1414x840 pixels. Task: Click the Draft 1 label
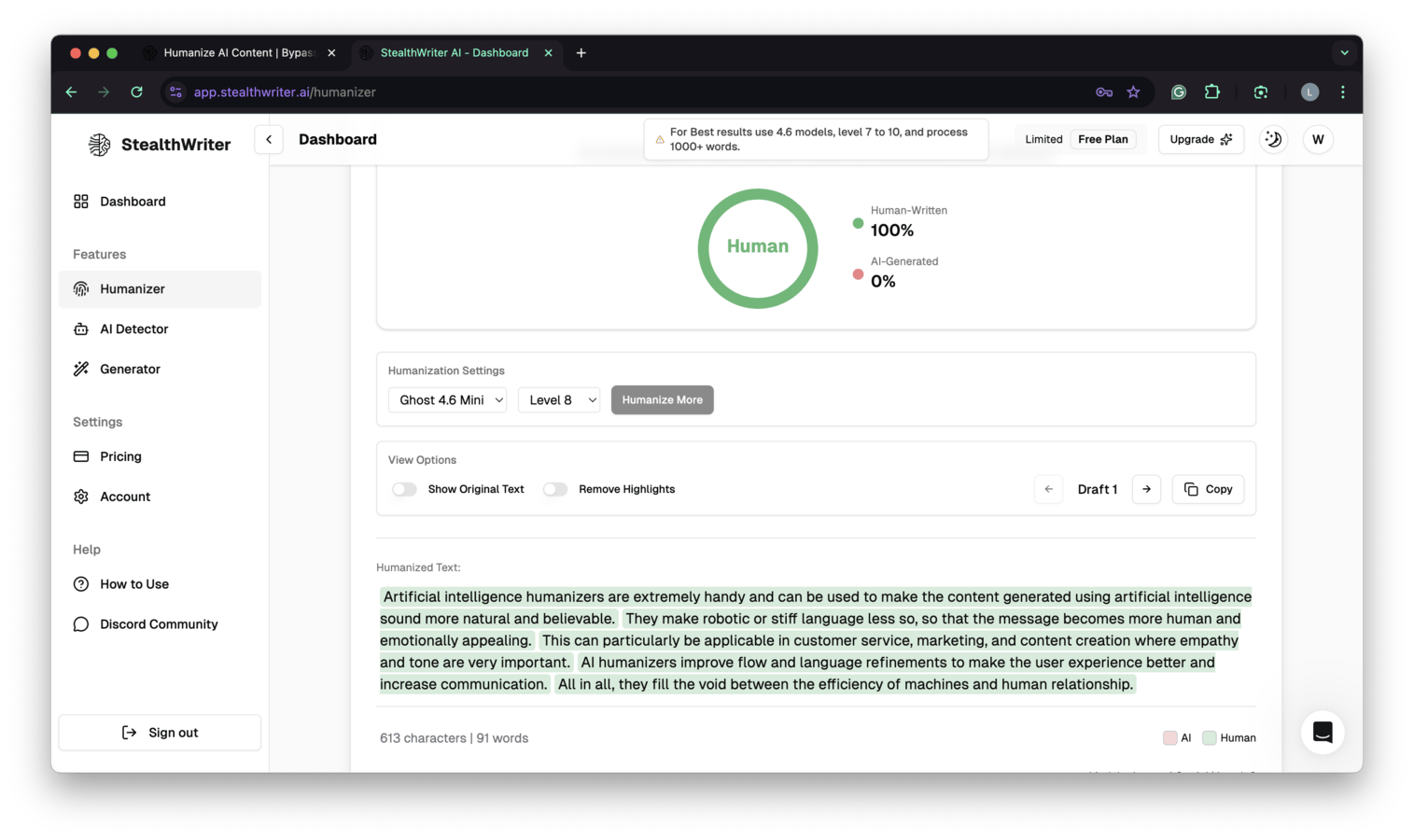click(x=1098, y=489)
